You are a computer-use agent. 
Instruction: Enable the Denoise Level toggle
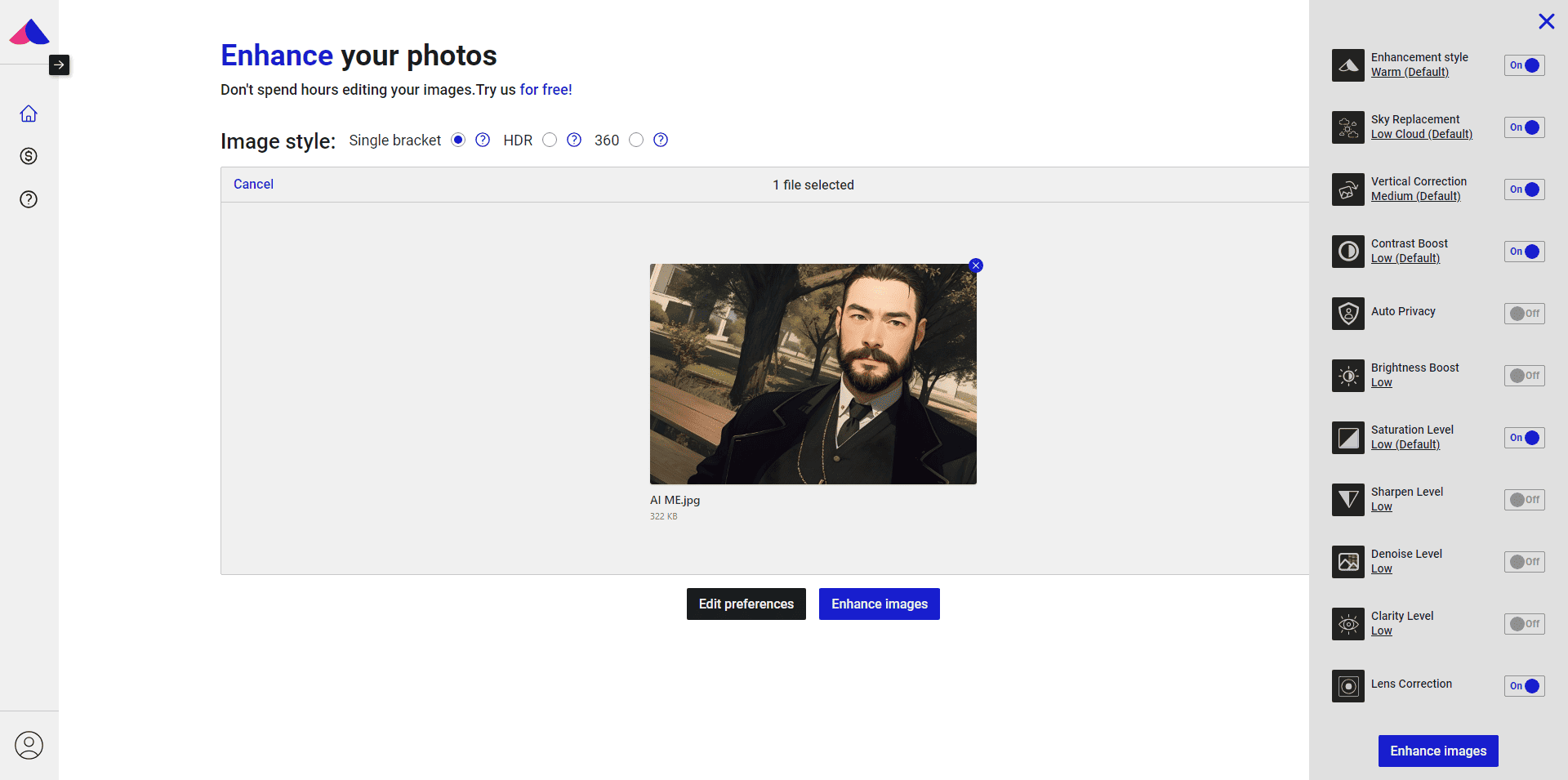pyautogui.click(x=1524, y=562)
